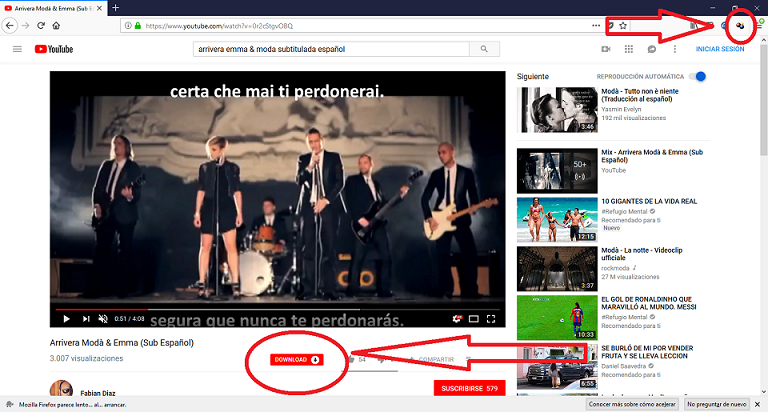The width and height of the screenshot is (768, 412).
Task: Click the SUSCRIBIRSE 579 button
Action: coord(469,388)
